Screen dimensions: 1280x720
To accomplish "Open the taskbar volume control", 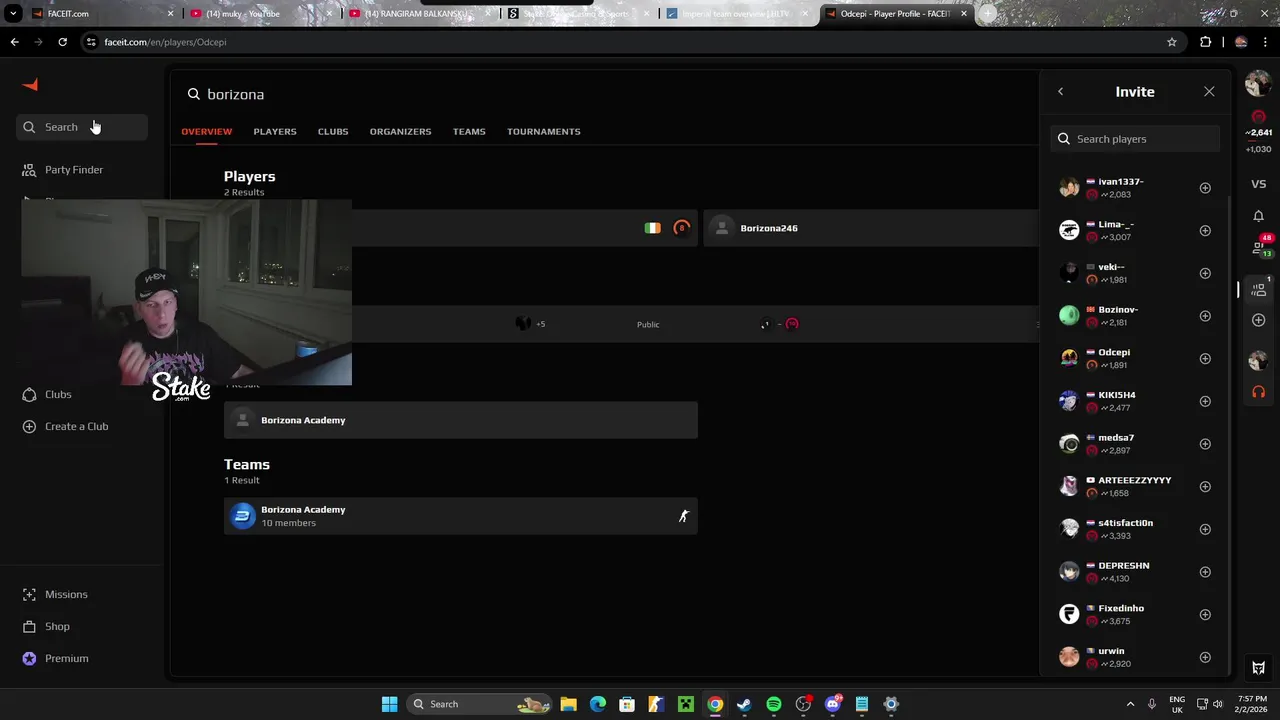I will [x=1217, y=704].
